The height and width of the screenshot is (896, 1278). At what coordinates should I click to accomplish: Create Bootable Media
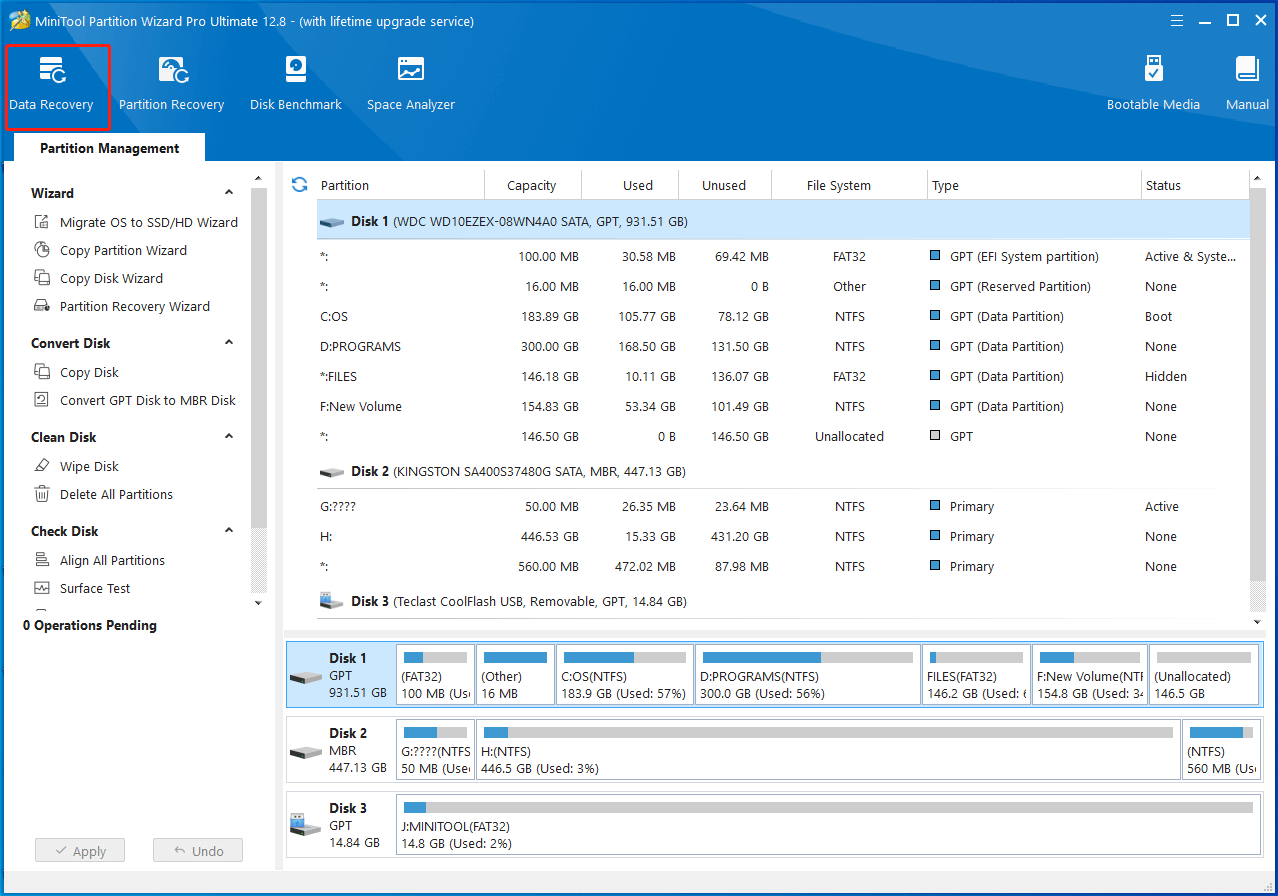[1153, 84]
